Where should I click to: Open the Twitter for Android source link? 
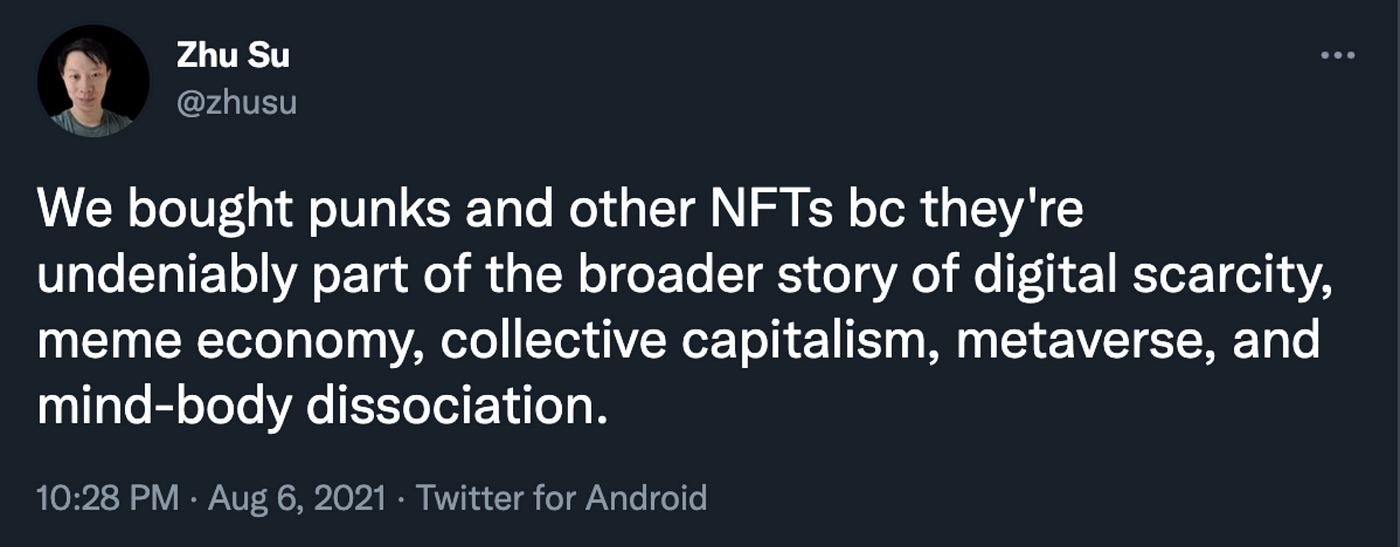point(561,497)
